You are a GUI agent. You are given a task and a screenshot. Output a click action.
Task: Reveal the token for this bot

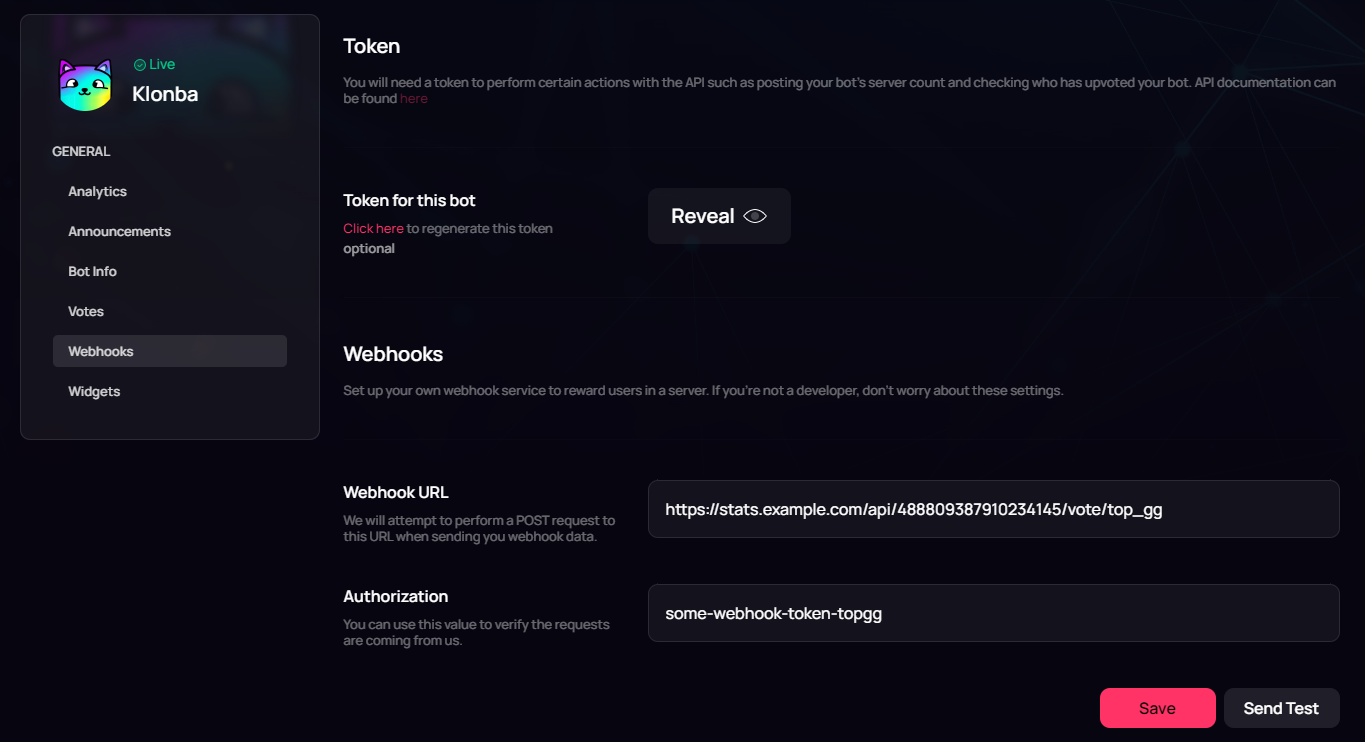[x=719, y=216]
